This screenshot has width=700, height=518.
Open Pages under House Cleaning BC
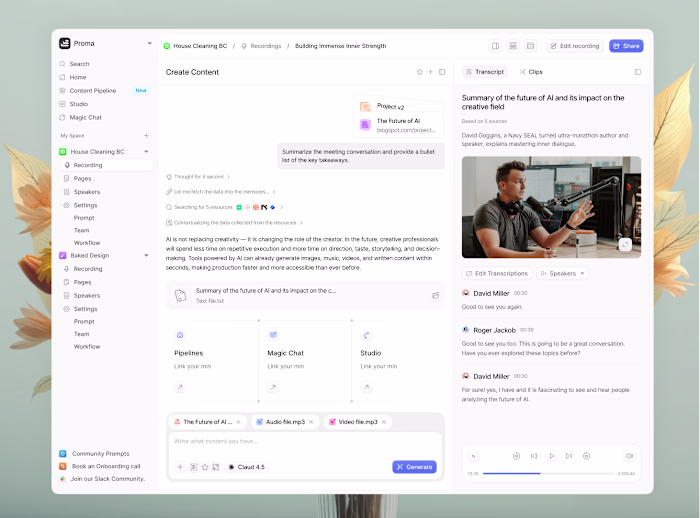click(78, 179)
